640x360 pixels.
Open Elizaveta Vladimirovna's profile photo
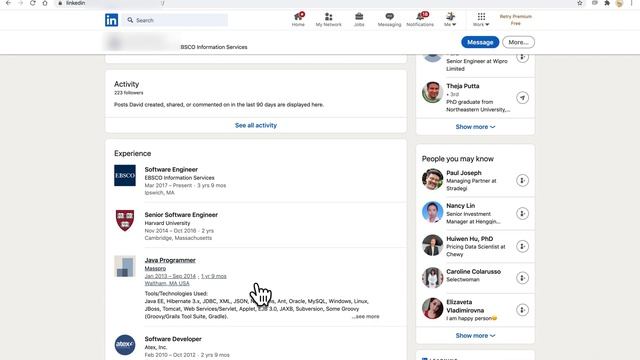[432, 309]
